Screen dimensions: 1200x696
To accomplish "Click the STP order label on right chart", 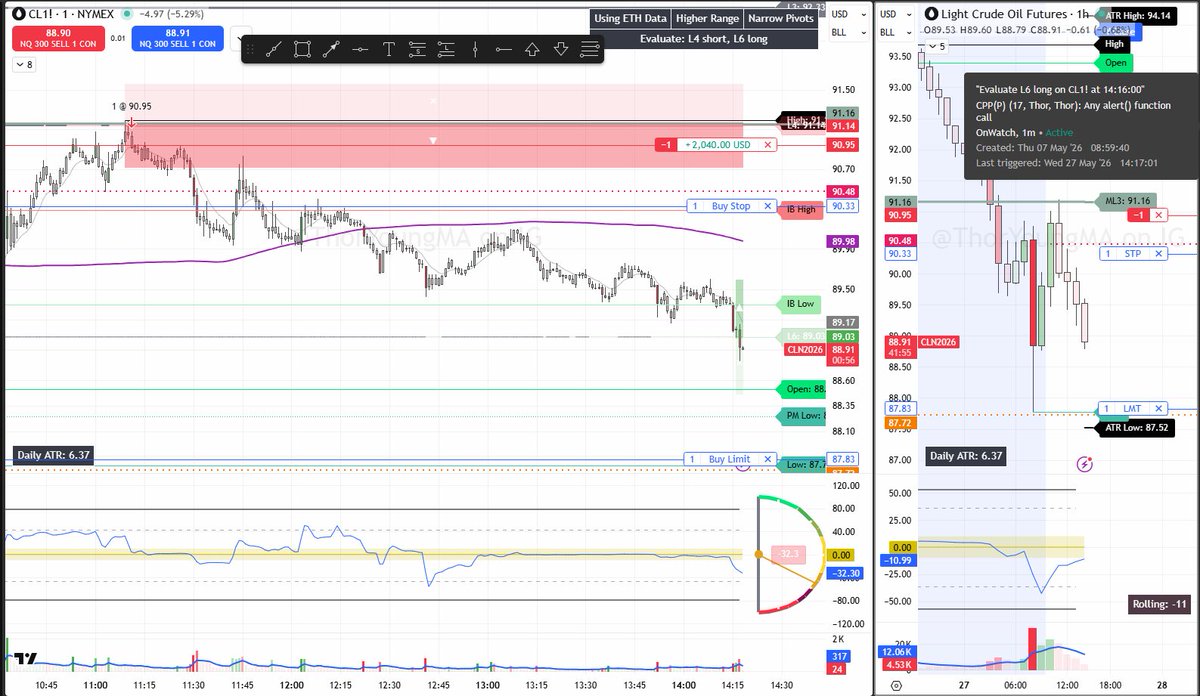I will (1133, 254).
